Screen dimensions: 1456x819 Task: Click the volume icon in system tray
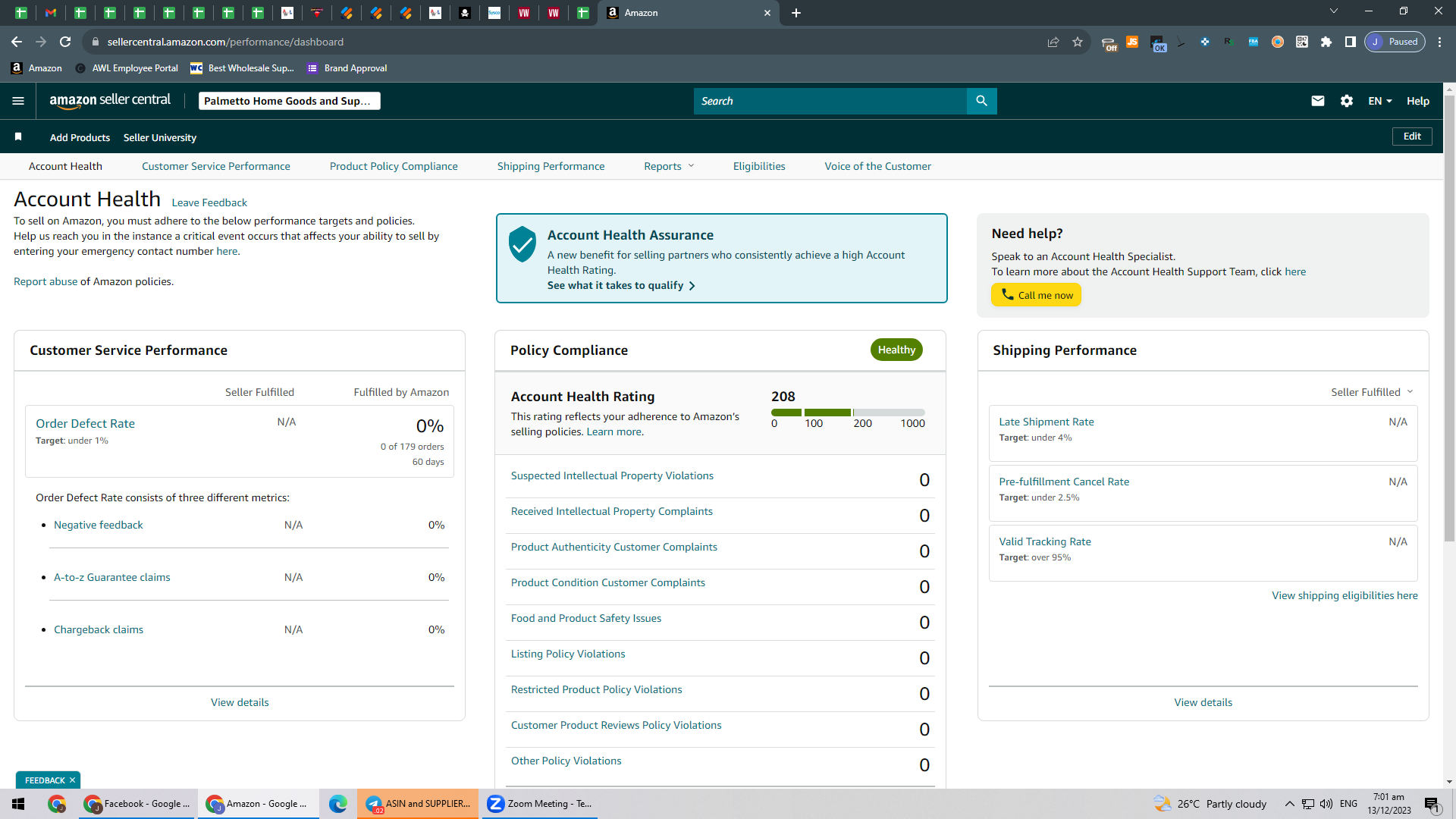(x=1326, y=804)
